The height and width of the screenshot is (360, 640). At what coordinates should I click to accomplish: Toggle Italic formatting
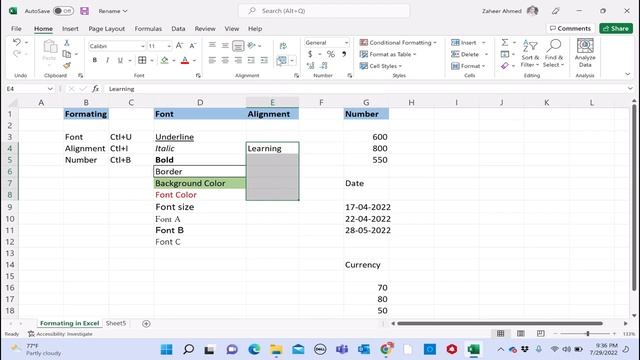107,60
